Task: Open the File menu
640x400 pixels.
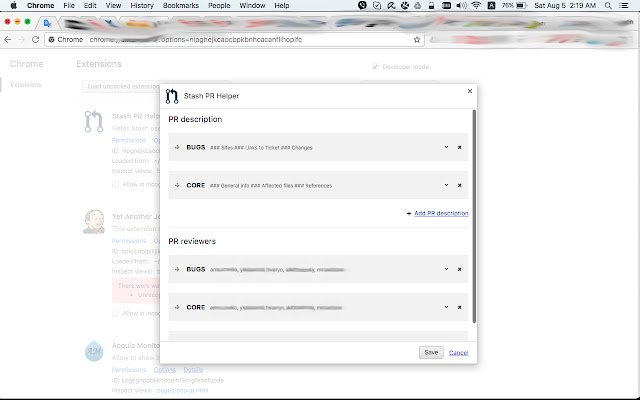Action: (x=69, y=5)
